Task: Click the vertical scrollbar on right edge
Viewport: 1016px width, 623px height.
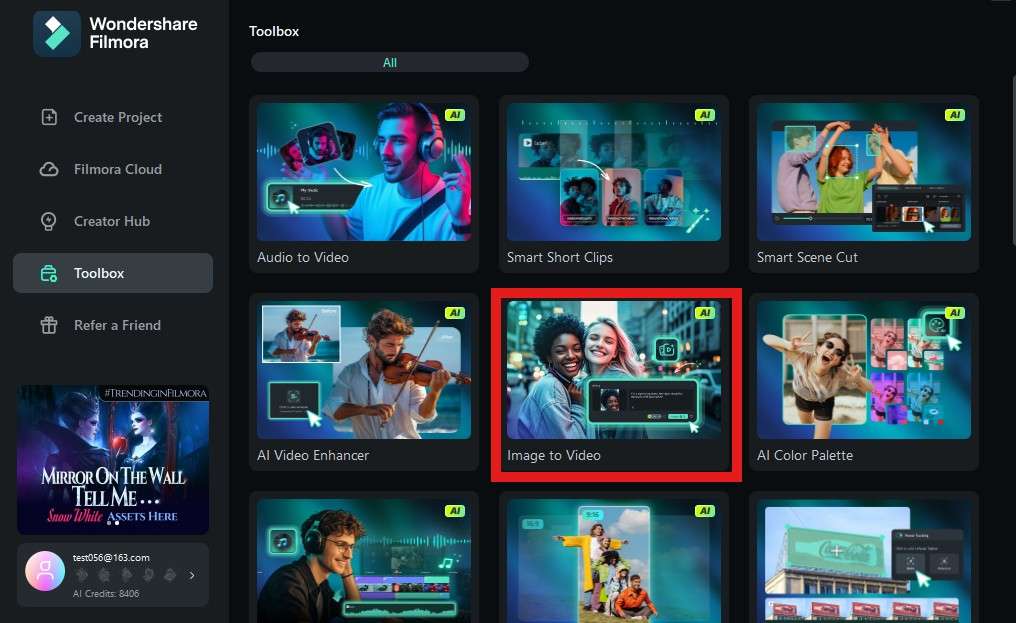Action: point(1013,159)
